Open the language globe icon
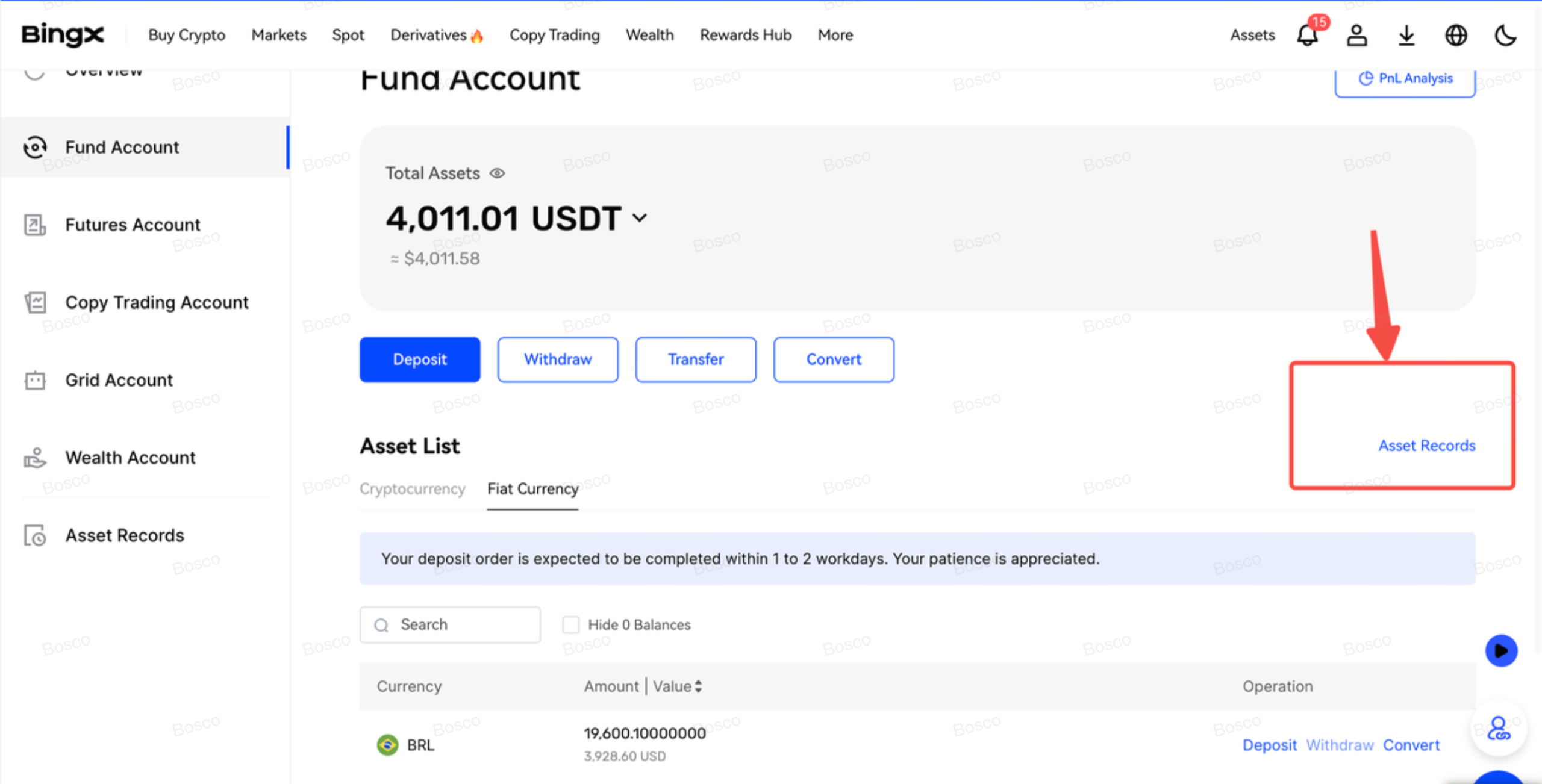Image resolution: width=1542 pixels, height=784 pixels. tap(1456, 35)
